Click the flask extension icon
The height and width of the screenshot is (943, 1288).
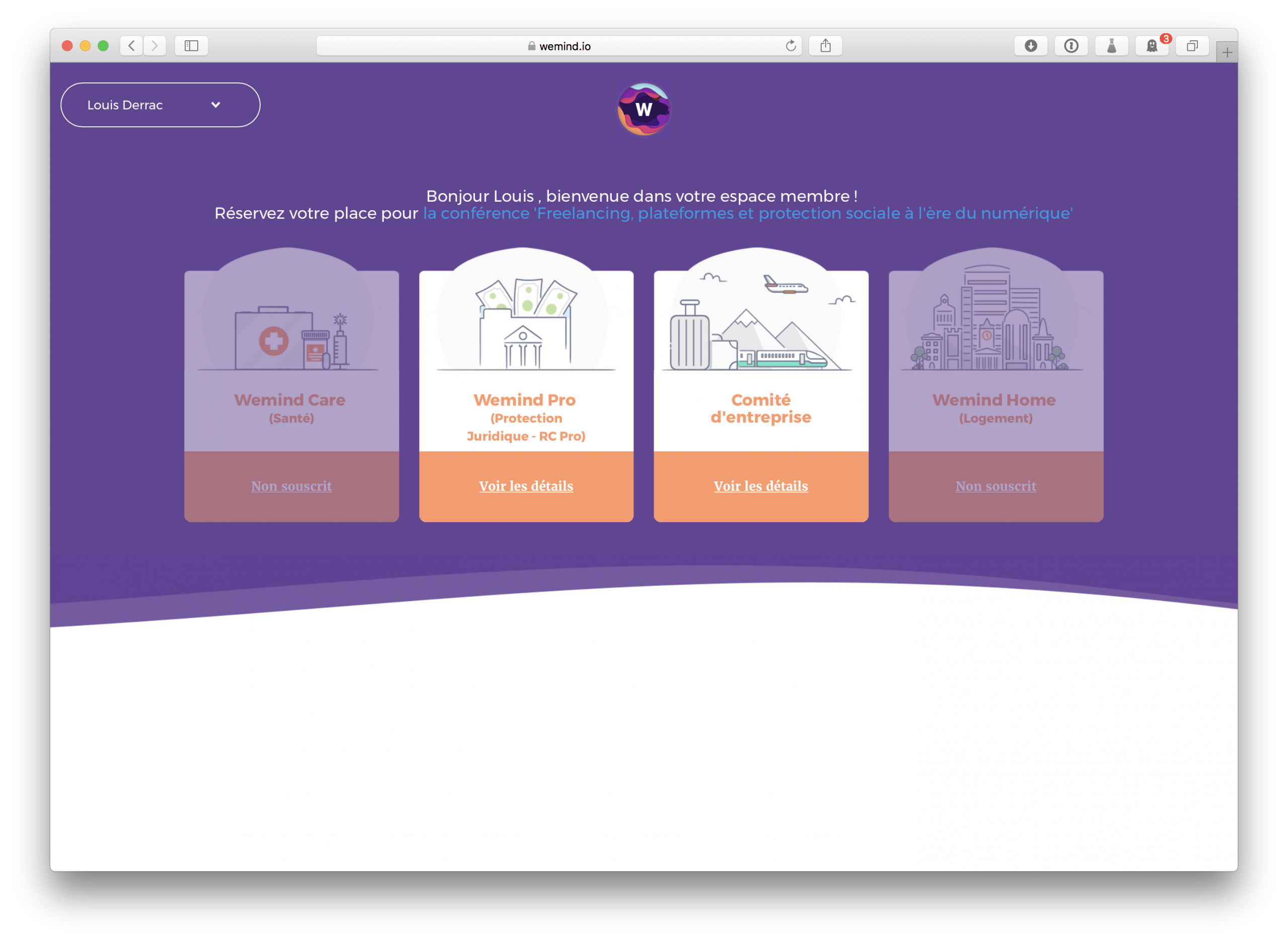[1111, 46]
